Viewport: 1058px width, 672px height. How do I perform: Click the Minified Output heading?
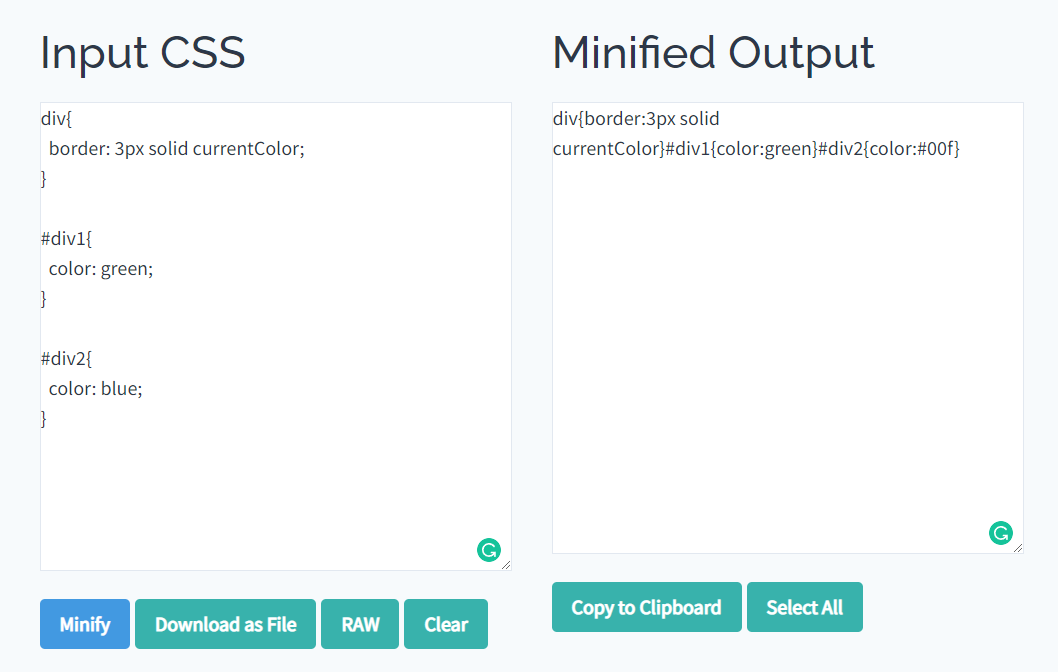click(713, 53)
